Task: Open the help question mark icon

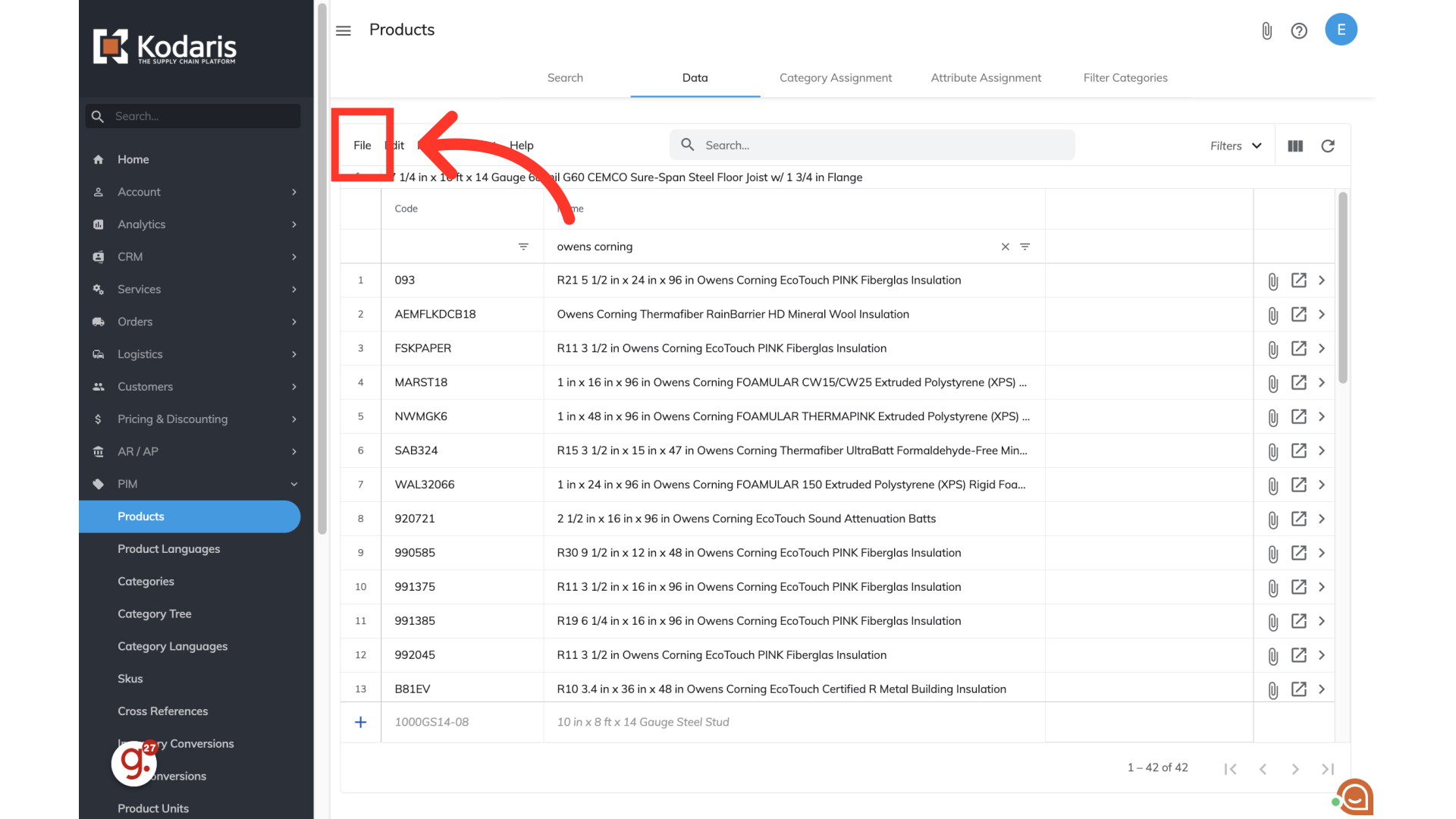Action: coord(1299,31)
